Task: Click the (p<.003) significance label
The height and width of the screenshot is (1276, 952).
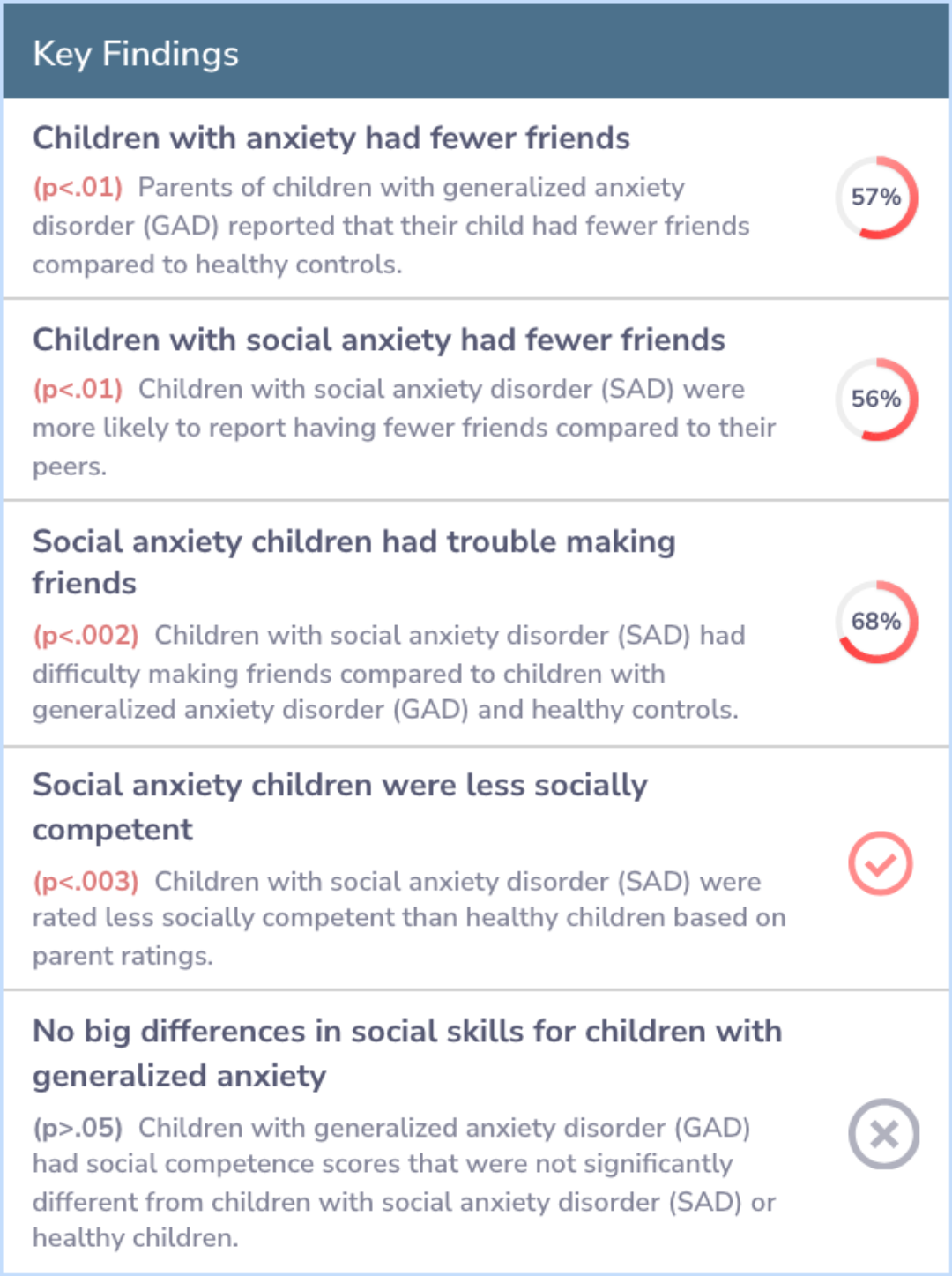Action: (86, 882)
